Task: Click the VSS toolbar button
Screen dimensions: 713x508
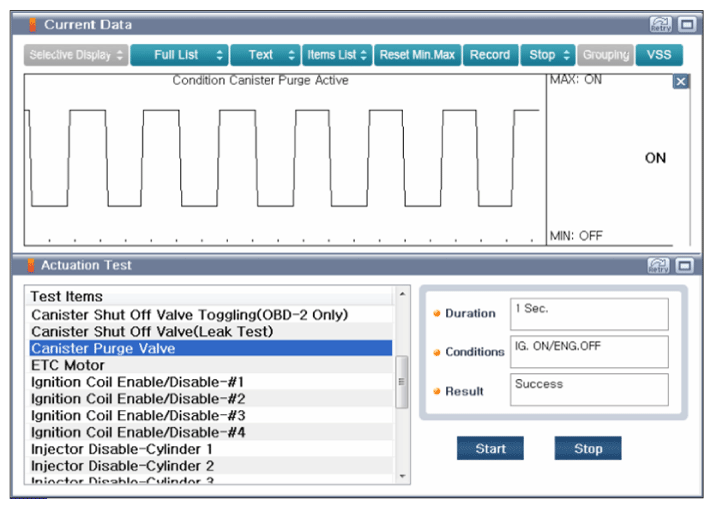Action: coord(659,55)
